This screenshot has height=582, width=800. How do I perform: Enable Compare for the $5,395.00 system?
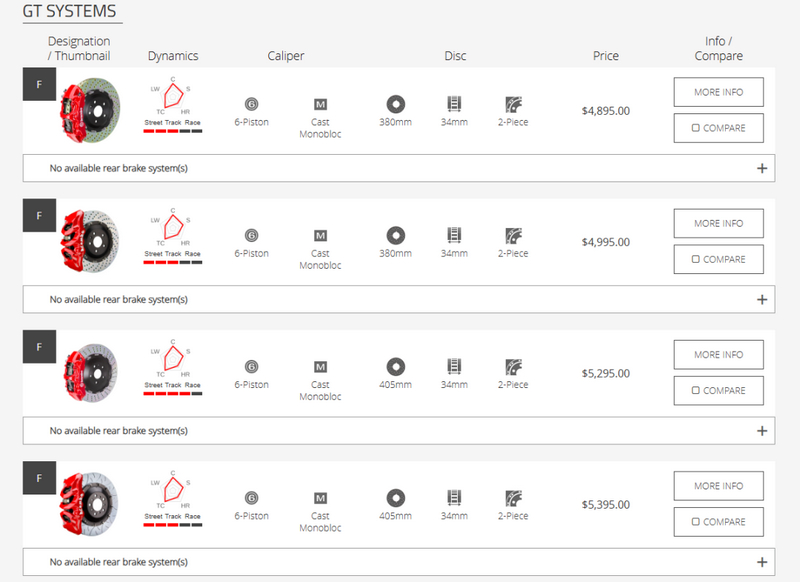(696, 521)
